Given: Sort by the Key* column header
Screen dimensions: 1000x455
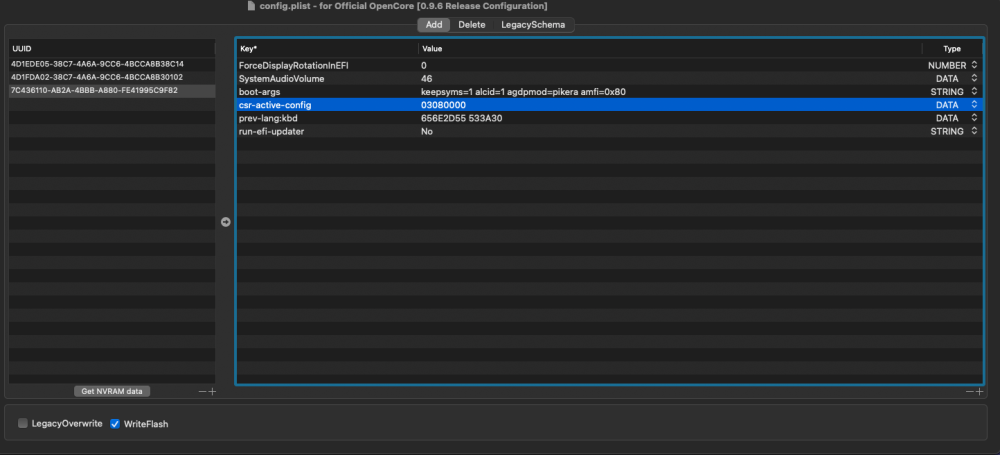Looking at the screenshot, I should pos(327,49).
